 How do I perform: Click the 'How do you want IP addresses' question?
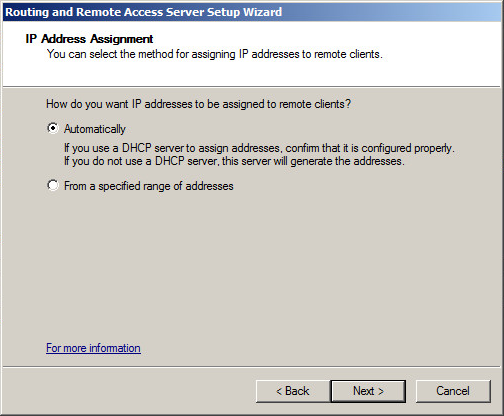[x=198, y=104]
